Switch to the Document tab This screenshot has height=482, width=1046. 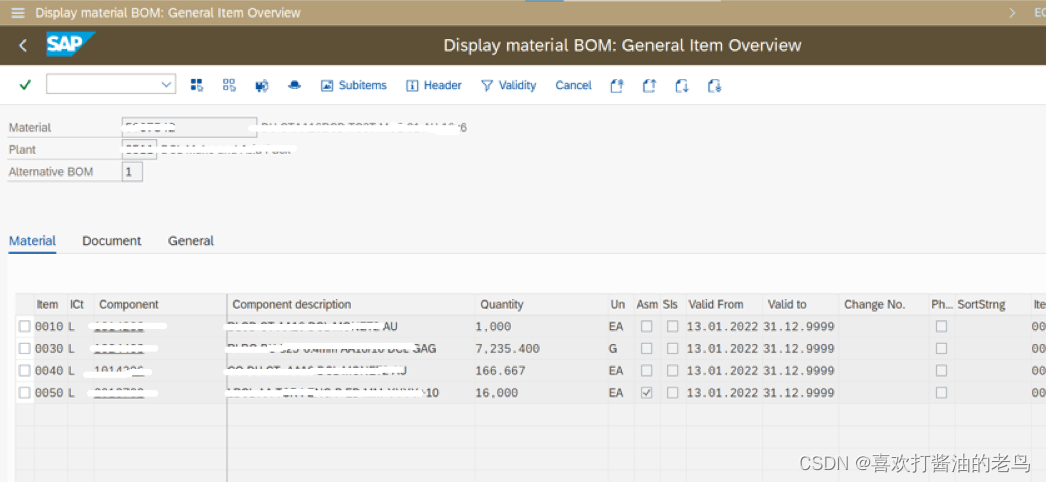pos(111,241)
